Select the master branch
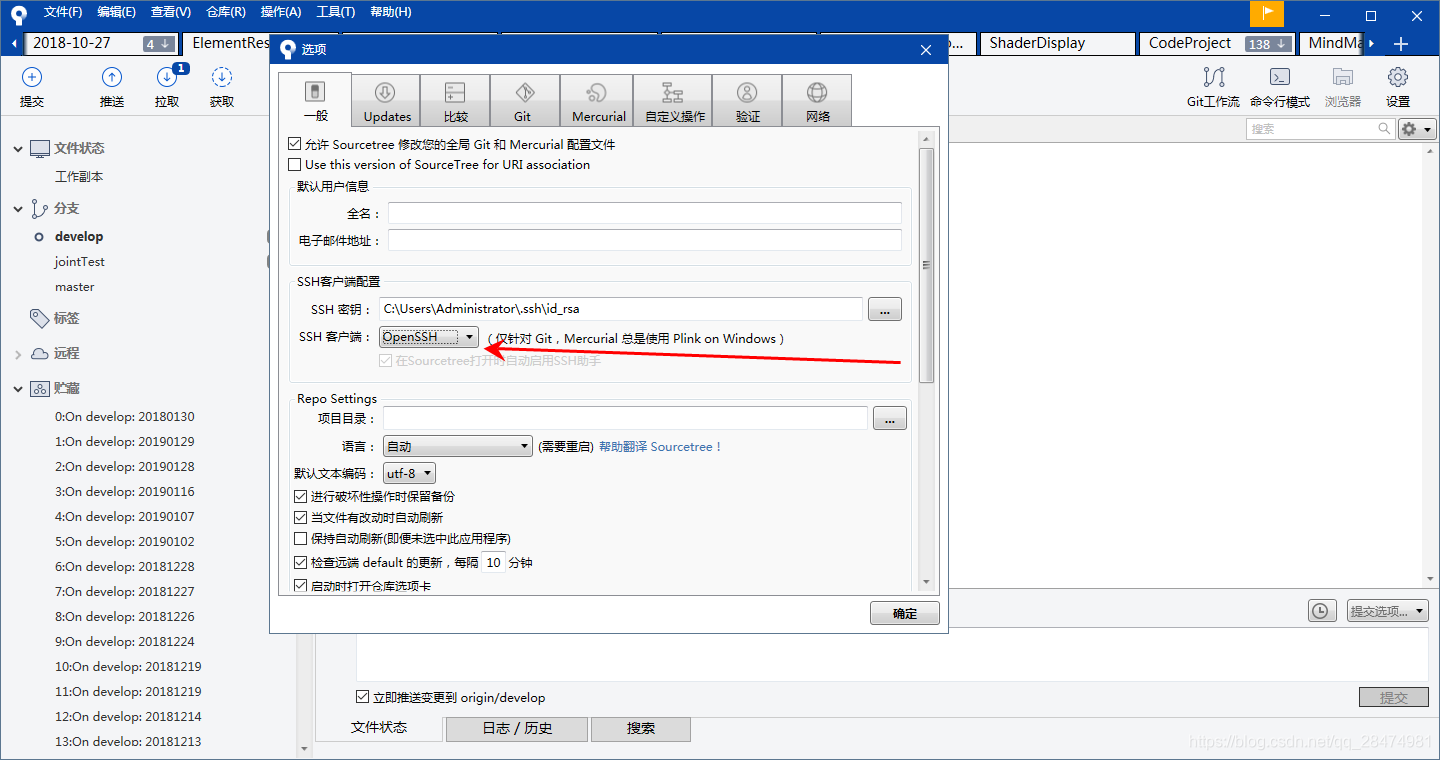The width and height of the screenshot is (1440, 760). pyautogui.click(x=75, y=287)
